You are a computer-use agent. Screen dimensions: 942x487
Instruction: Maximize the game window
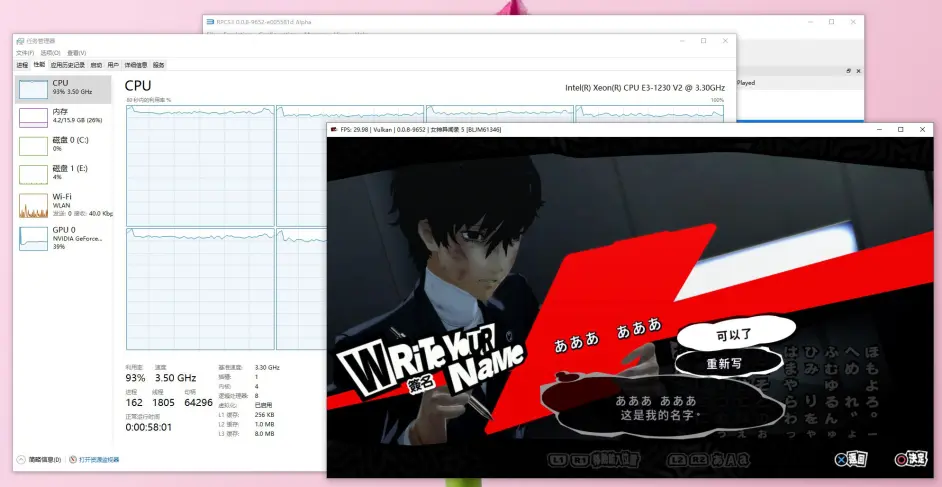pyautogui.click(x=900, y=129)
